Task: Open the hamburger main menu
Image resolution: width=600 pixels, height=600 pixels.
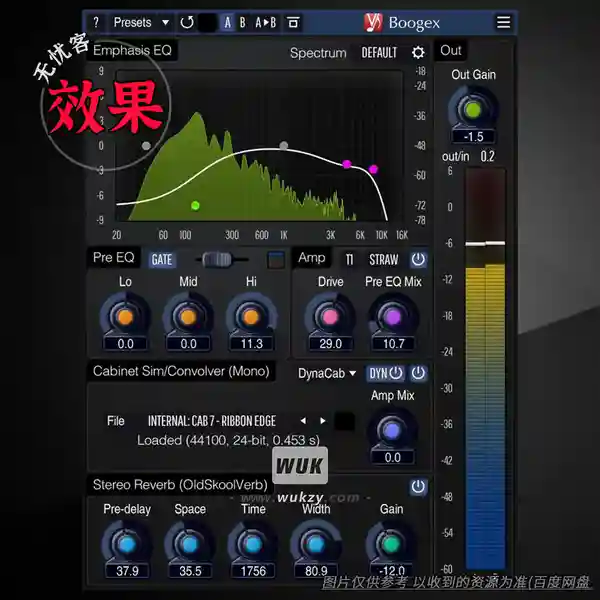Action: (x=503, y=22)
